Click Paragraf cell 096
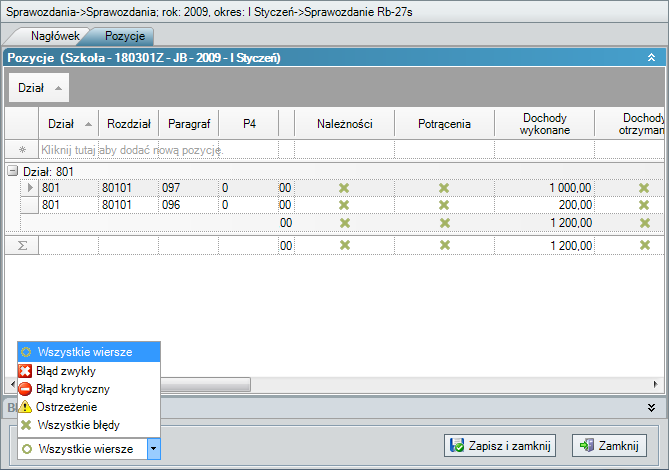This screenshot has height=470, width=669. coord(188,205)
